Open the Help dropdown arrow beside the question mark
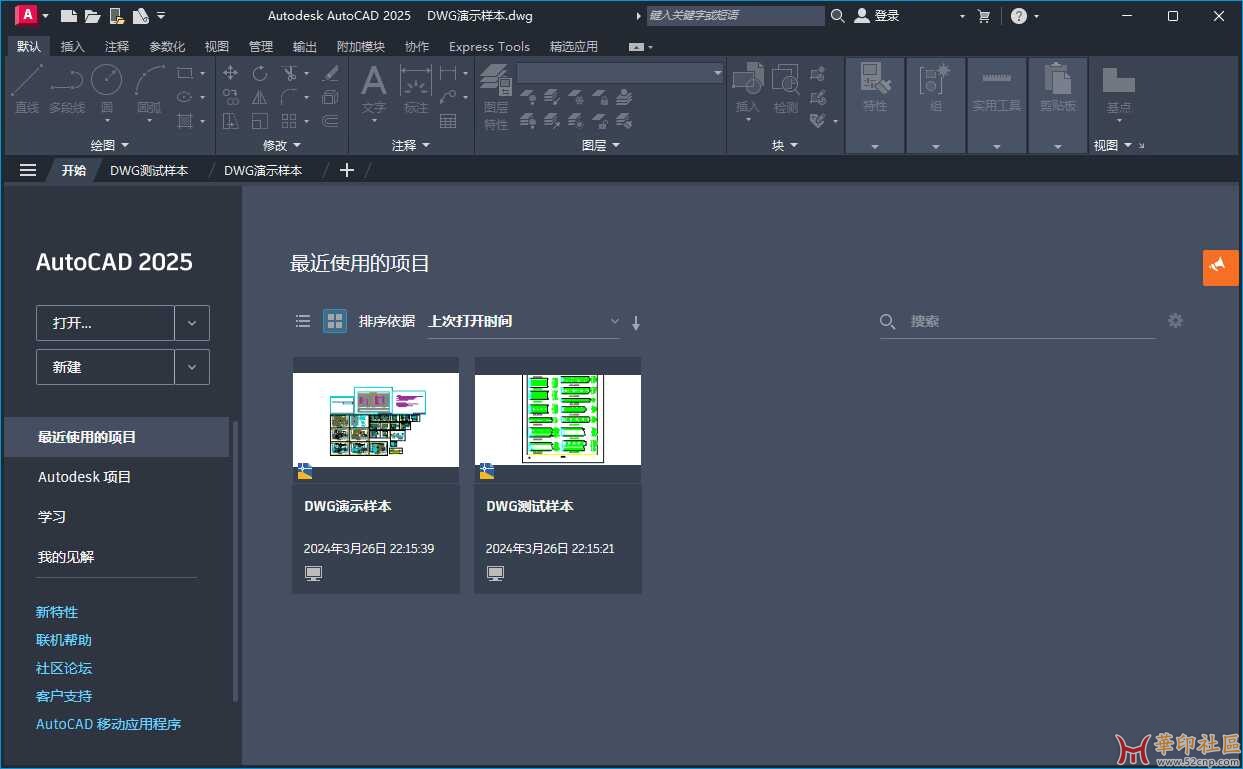Viewport: 1243px width, 769px height. [1037, 16]
